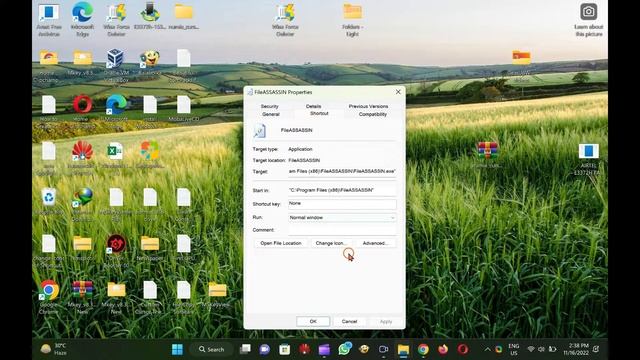Click the Comment input field
640x360 pixels.
click(342, 230)
